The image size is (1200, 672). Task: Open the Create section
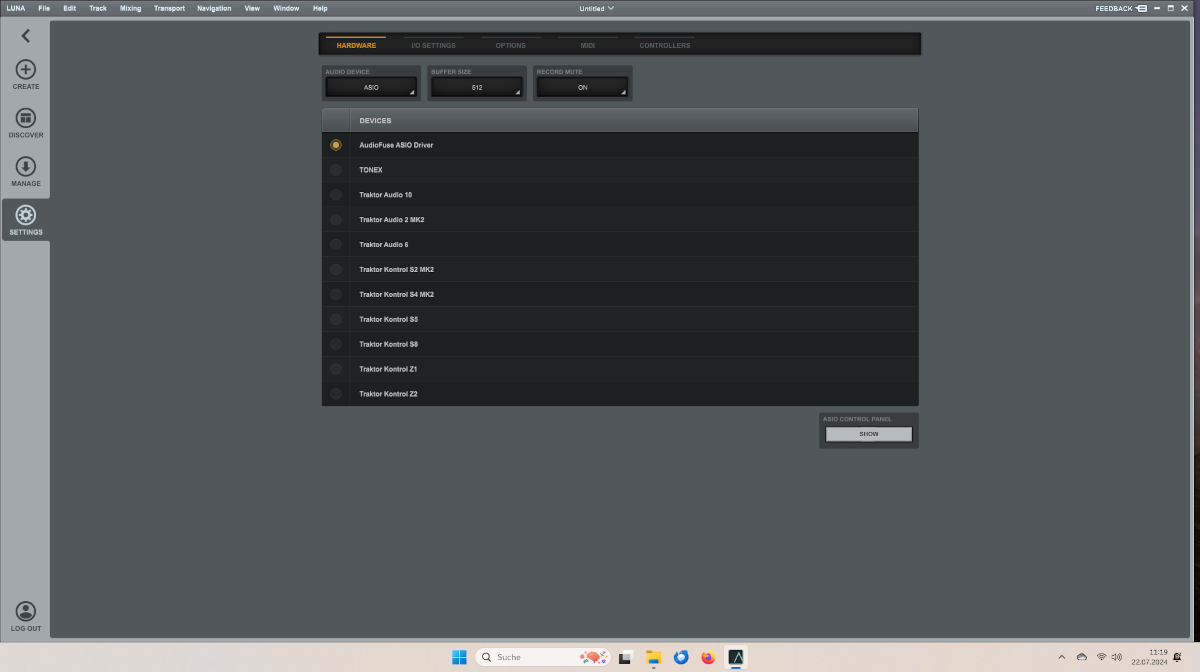pos(26,75)
